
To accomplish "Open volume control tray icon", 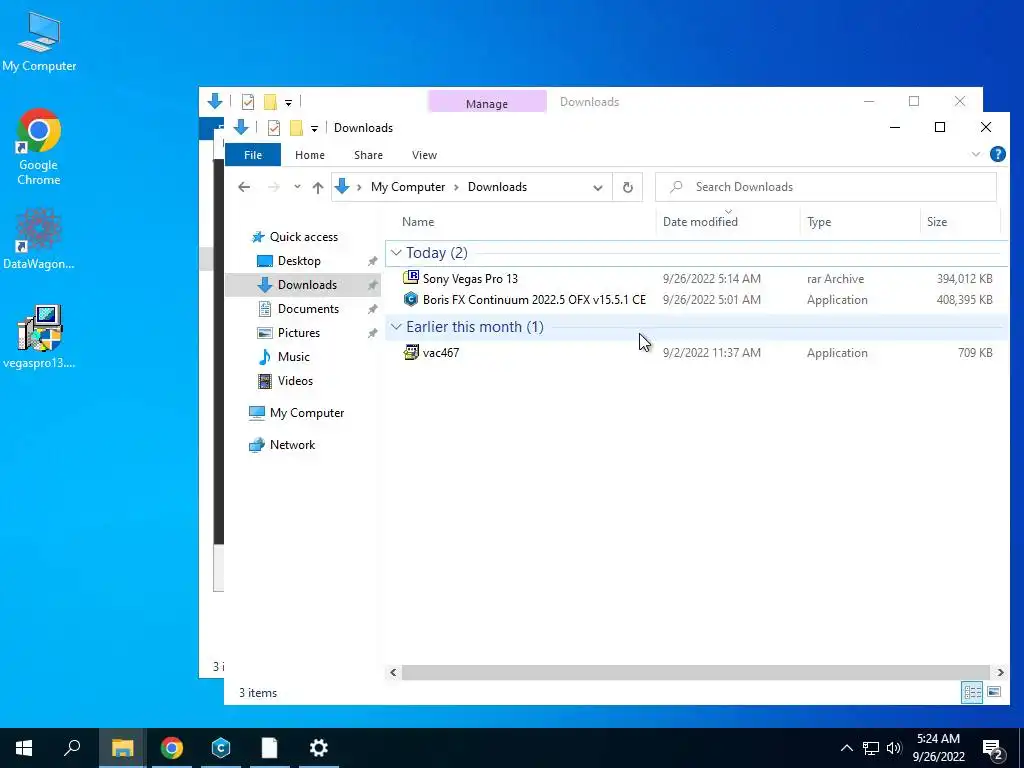I will [x=894, y=748].
